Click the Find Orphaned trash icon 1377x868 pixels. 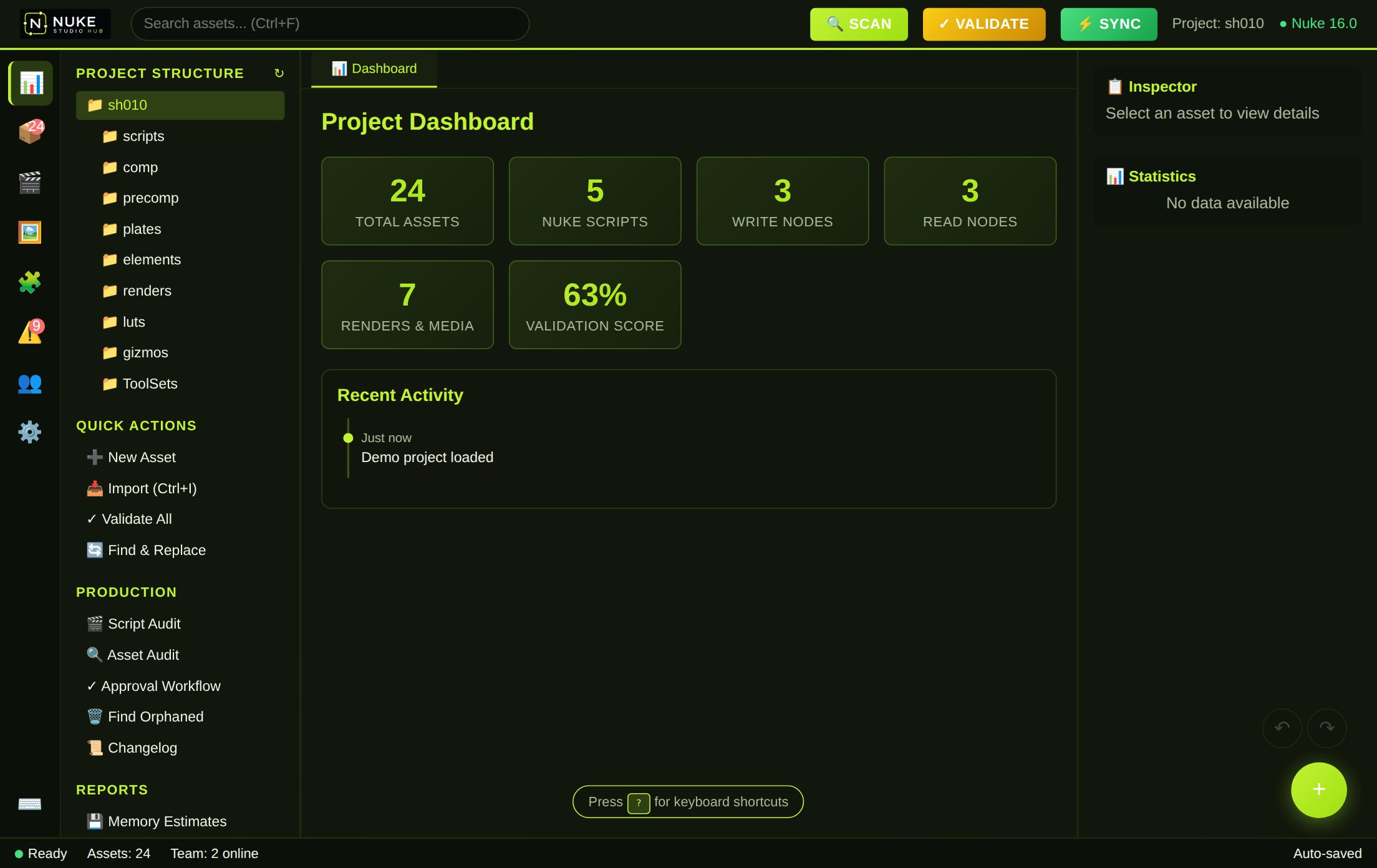point(95,716)
